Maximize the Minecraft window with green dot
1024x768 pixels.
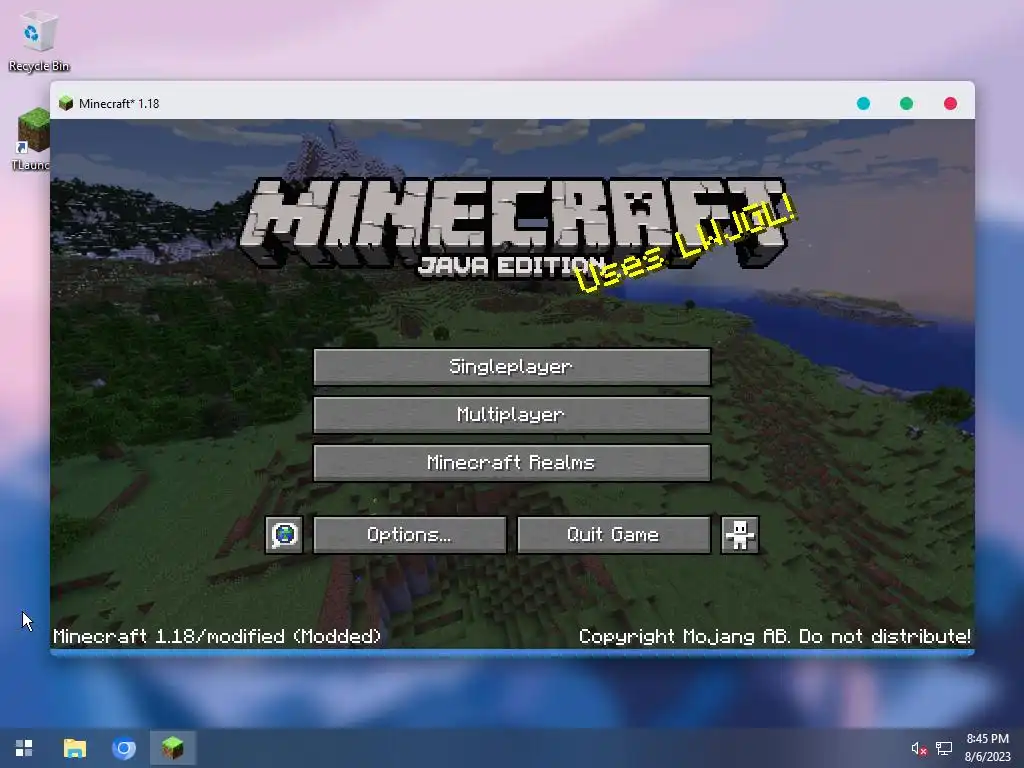906,103
